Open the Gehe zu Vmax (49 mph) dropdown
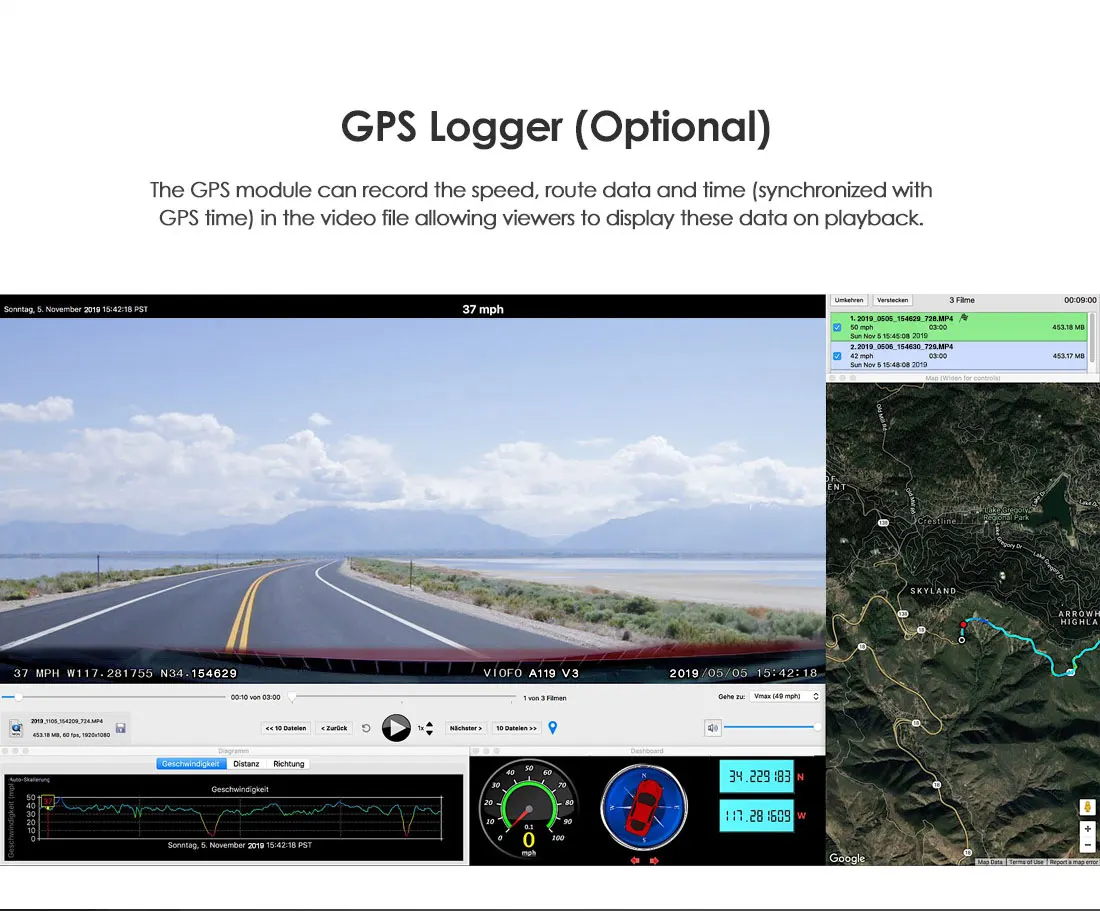The image size is (1100, 911). tap(784, 696)
